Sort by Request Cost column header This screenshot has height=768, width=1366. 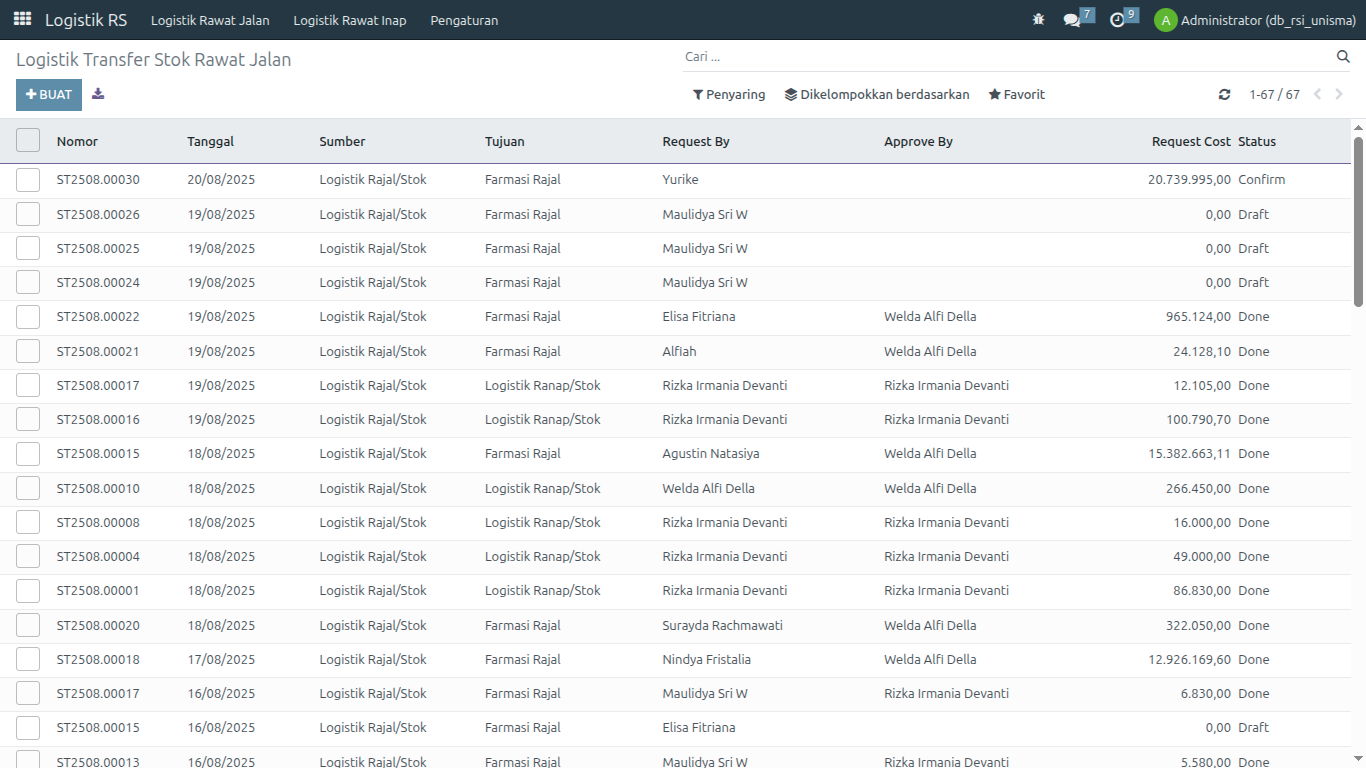(1190, 142)
